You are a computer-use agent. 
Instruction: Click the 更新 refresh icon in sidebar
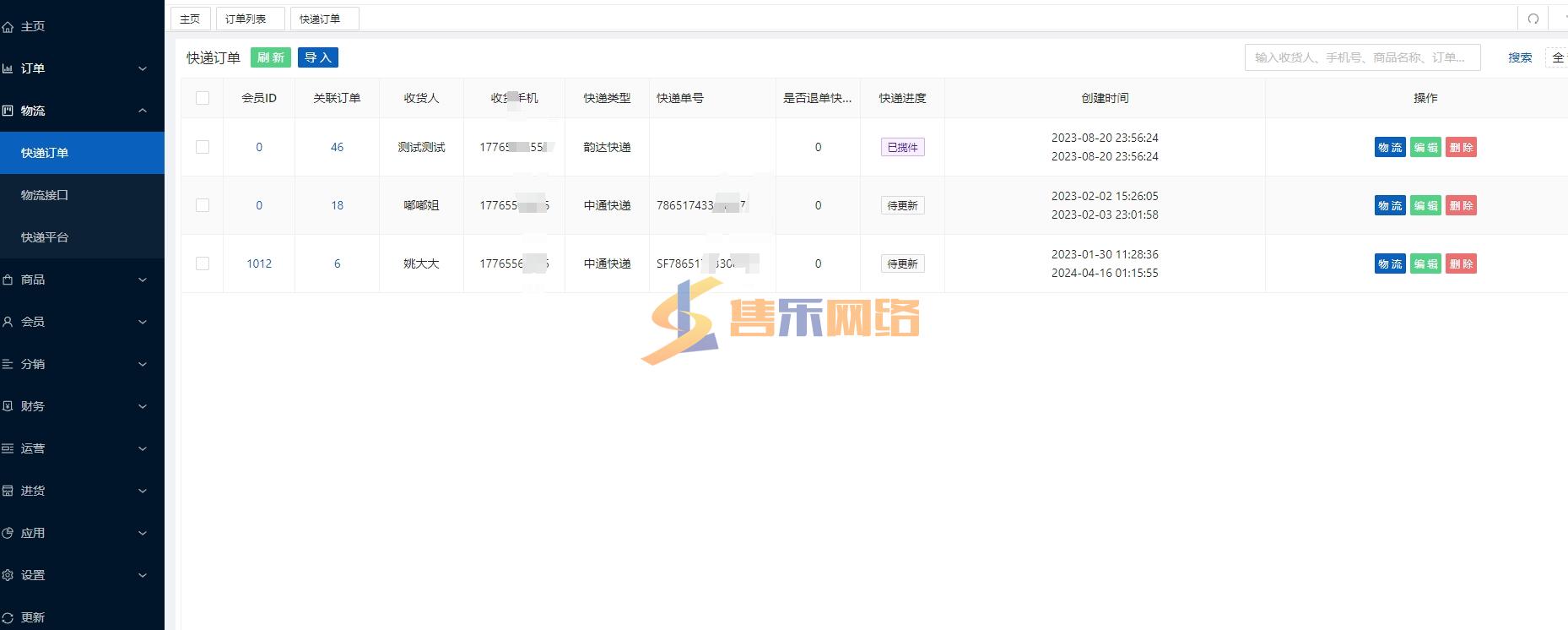pos(8,617)
